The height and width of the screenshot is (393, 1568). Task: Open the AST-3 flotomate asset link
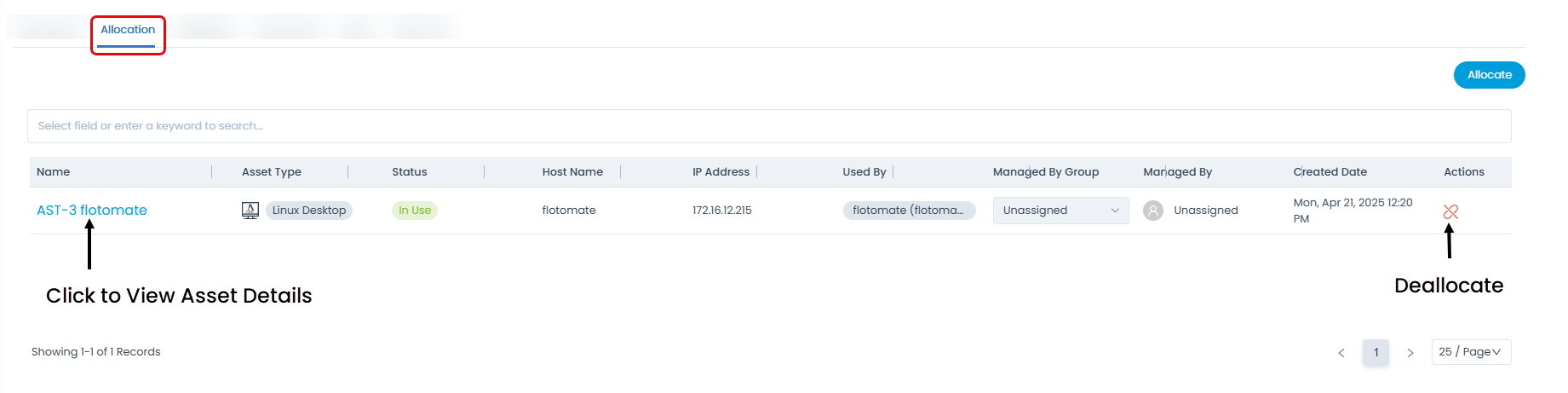pyautogui.click(x=92, y=211)
